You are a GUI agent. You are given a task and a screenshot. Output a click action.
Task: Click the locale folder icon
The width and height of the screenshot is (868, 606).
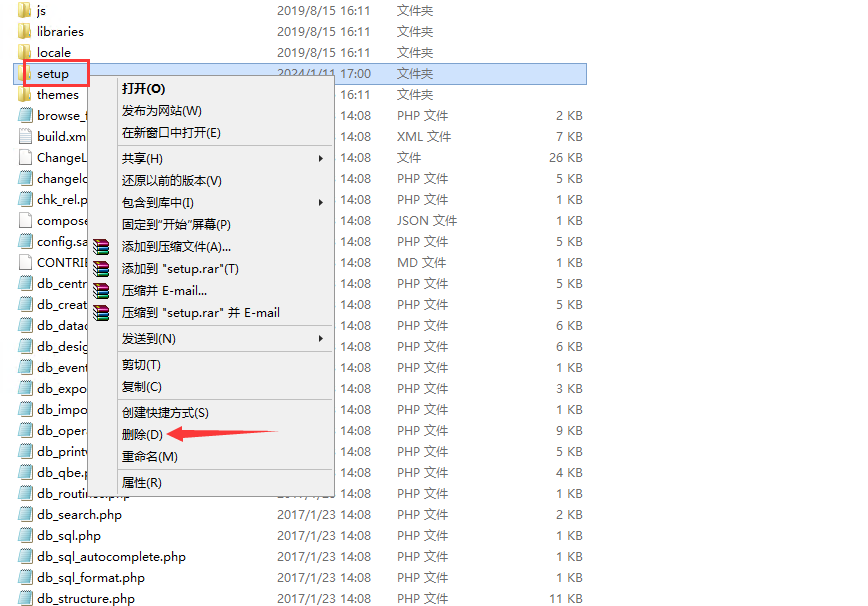pyautogui.click(x=25, y=52)
